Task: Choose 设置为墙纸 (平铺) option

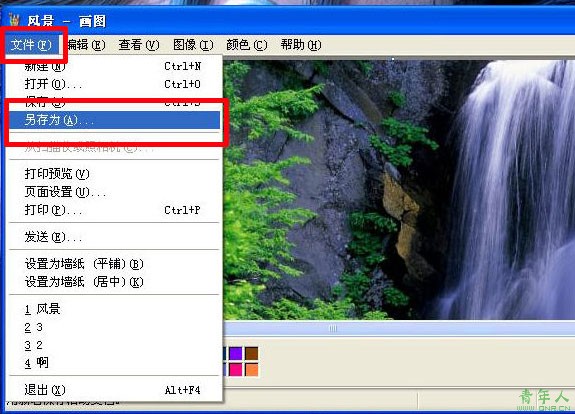Action: tap(114, 264)
